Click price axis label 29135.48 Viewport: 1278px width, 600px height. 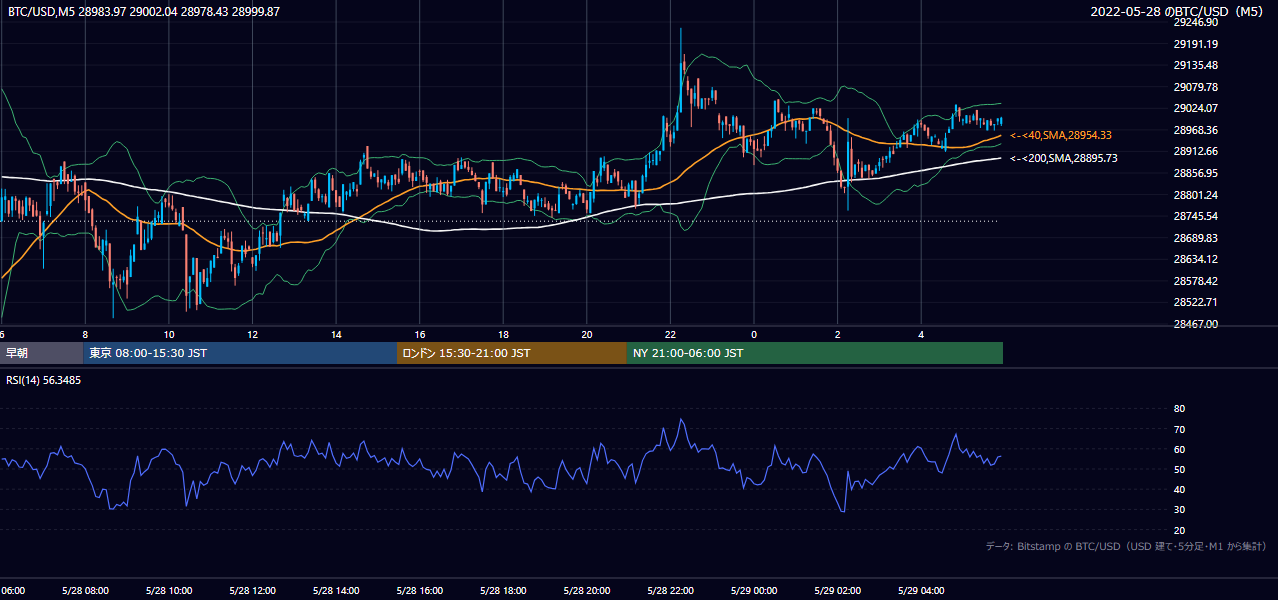click(x=1195, y=65)
